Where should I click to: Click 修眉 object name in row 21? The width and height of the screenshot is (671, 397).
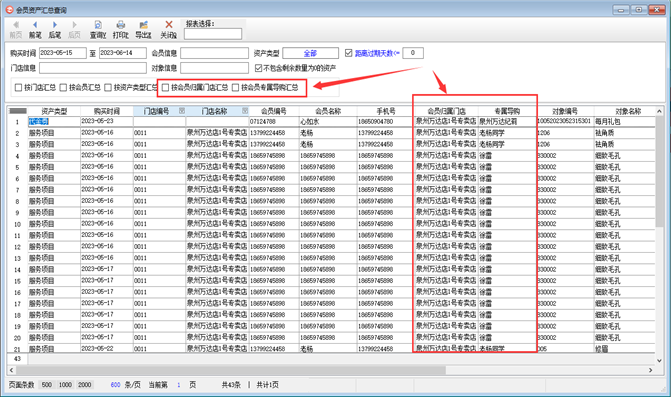click(x=625, y=349)
